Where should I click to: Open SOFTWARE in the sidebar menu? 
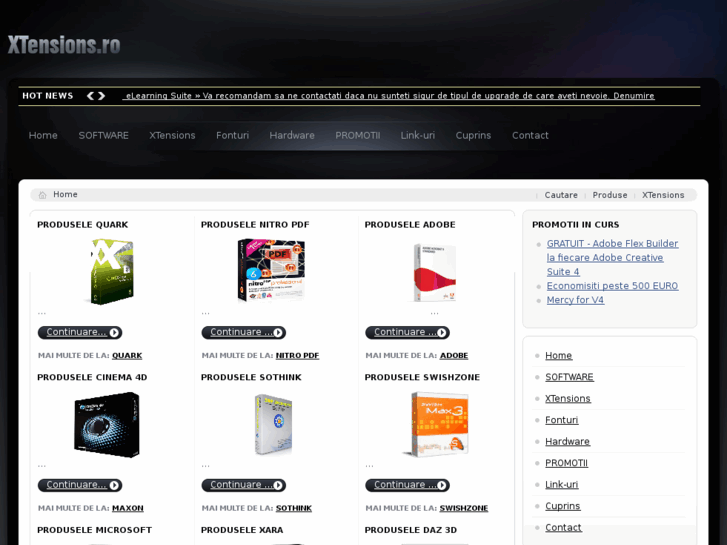click(x=569, y=377)
